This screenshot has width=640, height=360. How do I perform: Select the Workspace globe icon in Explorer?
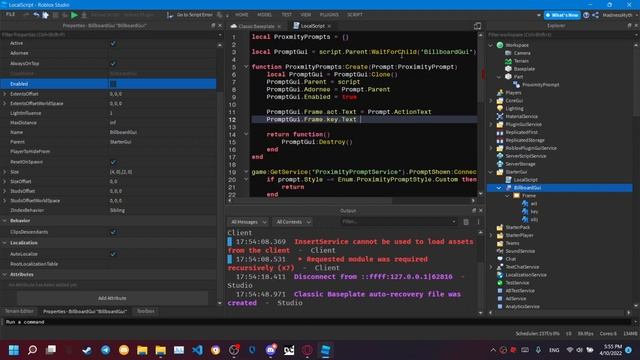500,45
